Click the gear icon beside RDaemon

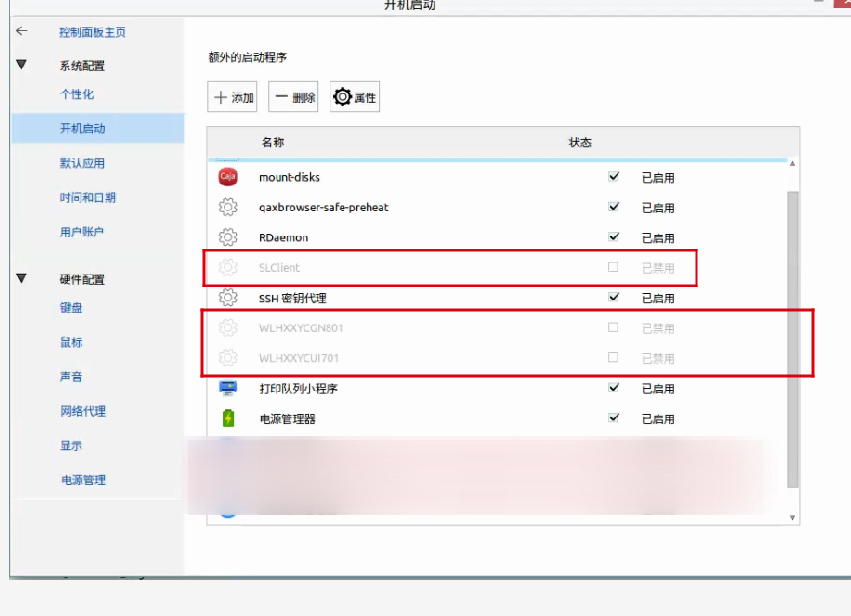tap(227, 238)
